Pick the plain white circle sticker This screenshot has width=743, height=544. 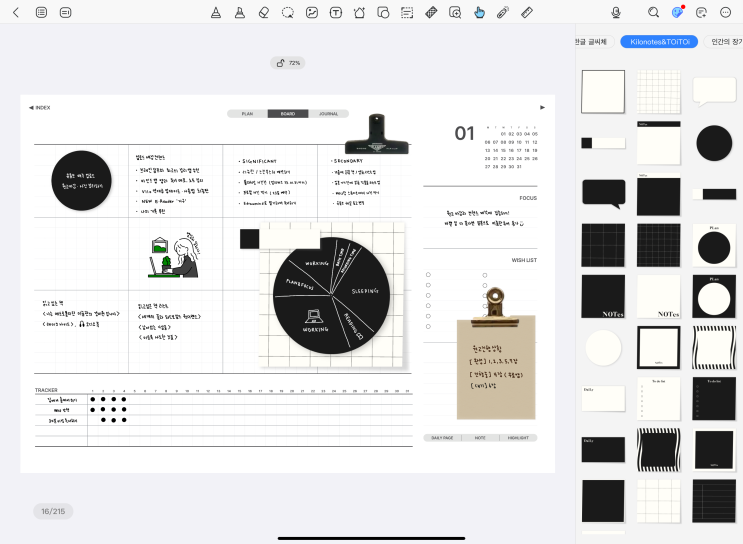(x=603, y=348)
